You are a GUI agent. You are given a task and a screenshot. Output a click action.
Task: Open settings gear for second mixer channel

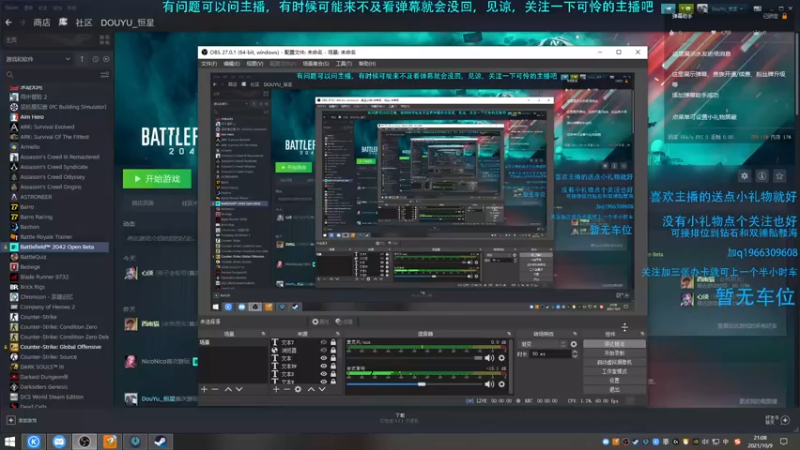(x=502, y=384)
